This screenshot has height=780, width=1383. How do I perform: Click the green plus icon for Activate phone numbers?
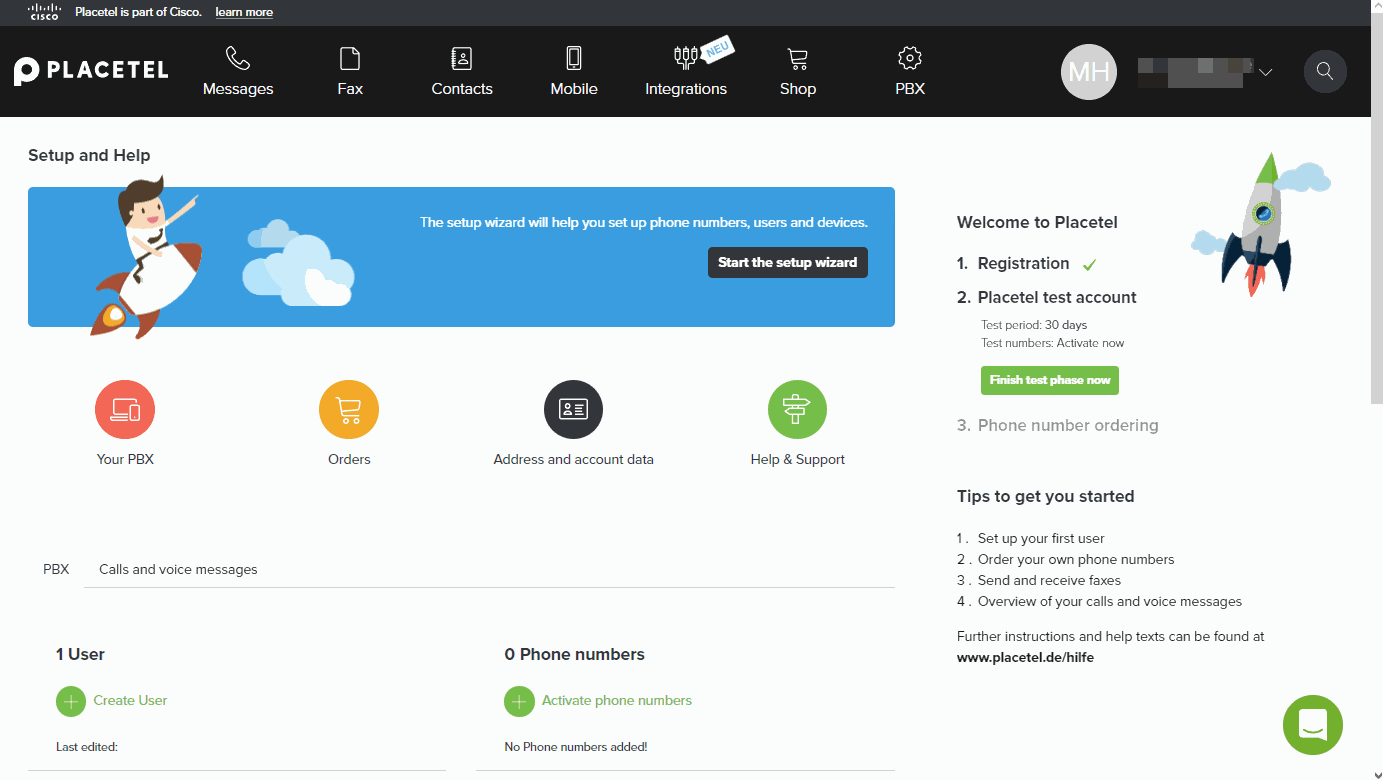tap(519, 701)
